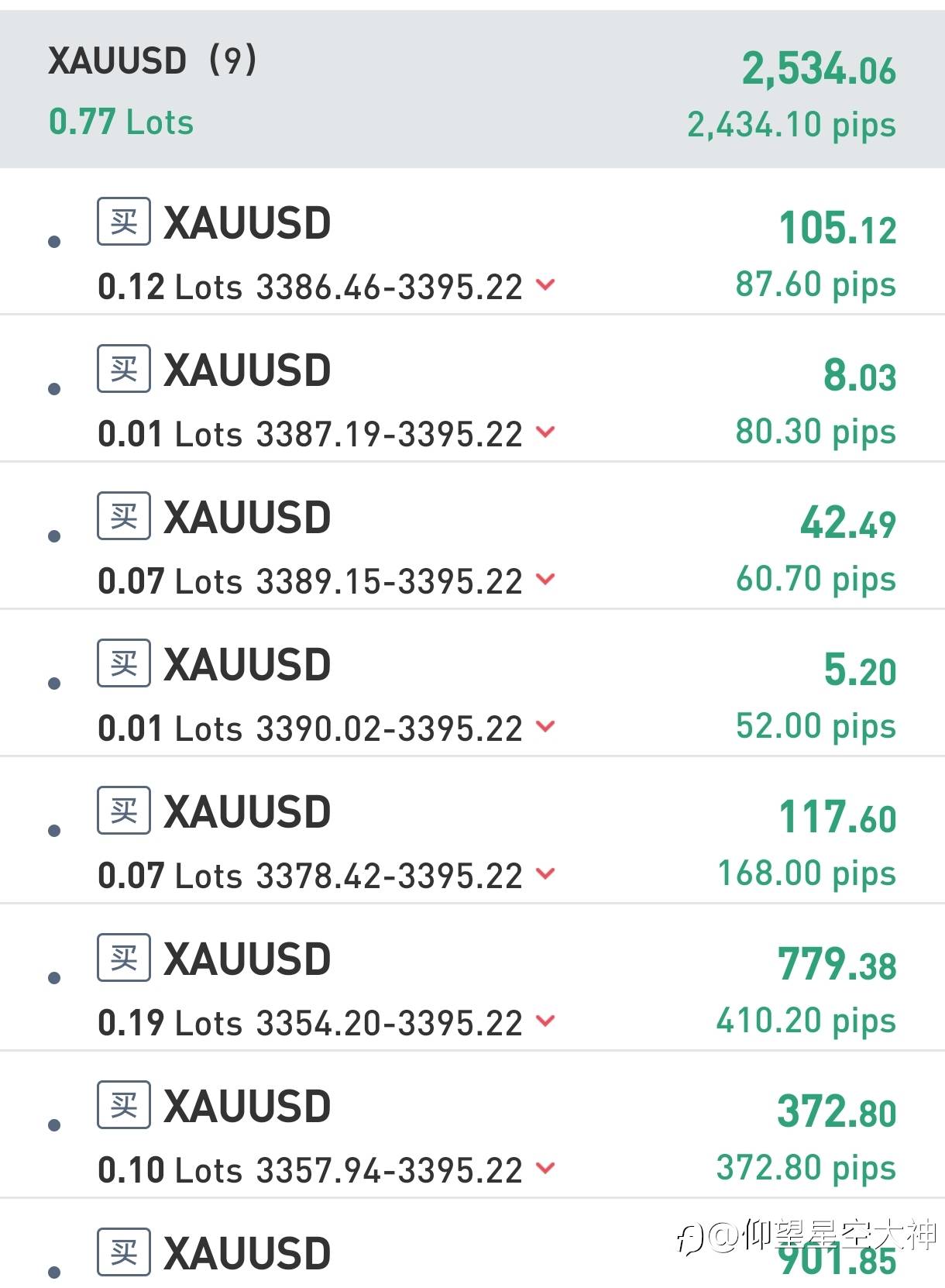This screenshot has height=1288, width=945.
Task: Select the 779.38 profit amount
Action: (837, 965)
